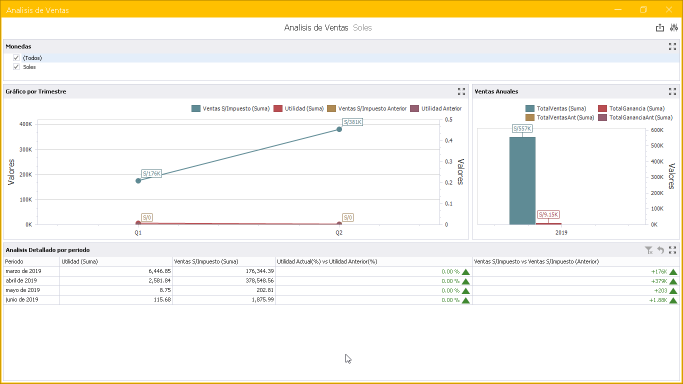Click Utilidad Anterior legend swatch

pos(415,108)
